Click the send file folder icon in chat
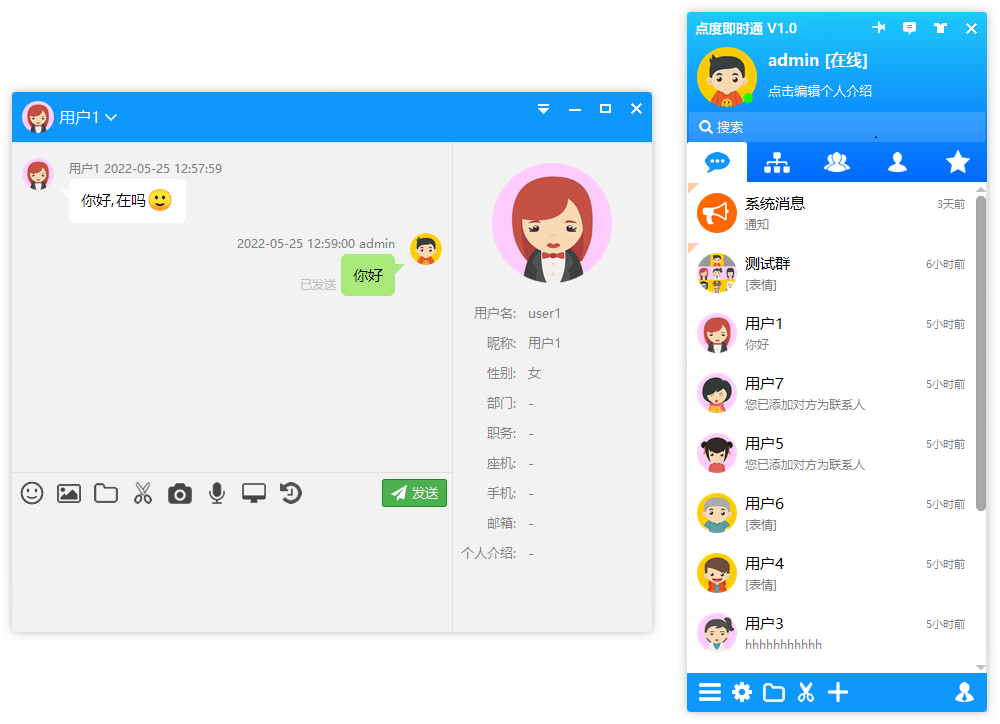The width and height of the screenshot is (1000, 724). (106, 493)
